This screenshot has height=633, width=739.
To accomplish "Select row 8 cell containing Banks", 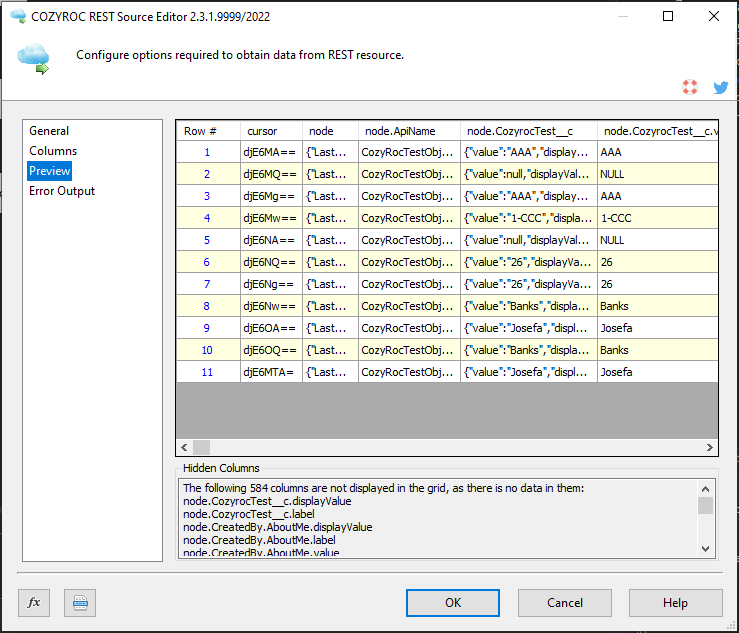I will tap(614, 306).
